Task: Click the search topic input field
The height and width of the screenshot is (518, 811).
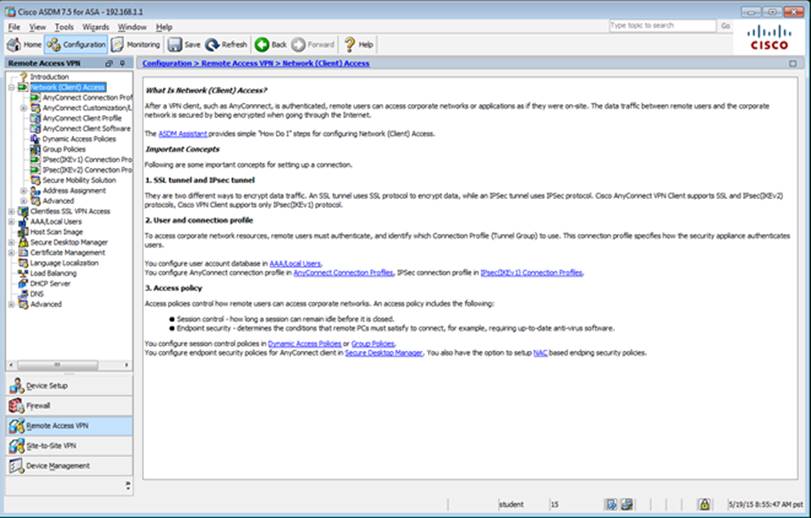Action: (x=661, y=25)
